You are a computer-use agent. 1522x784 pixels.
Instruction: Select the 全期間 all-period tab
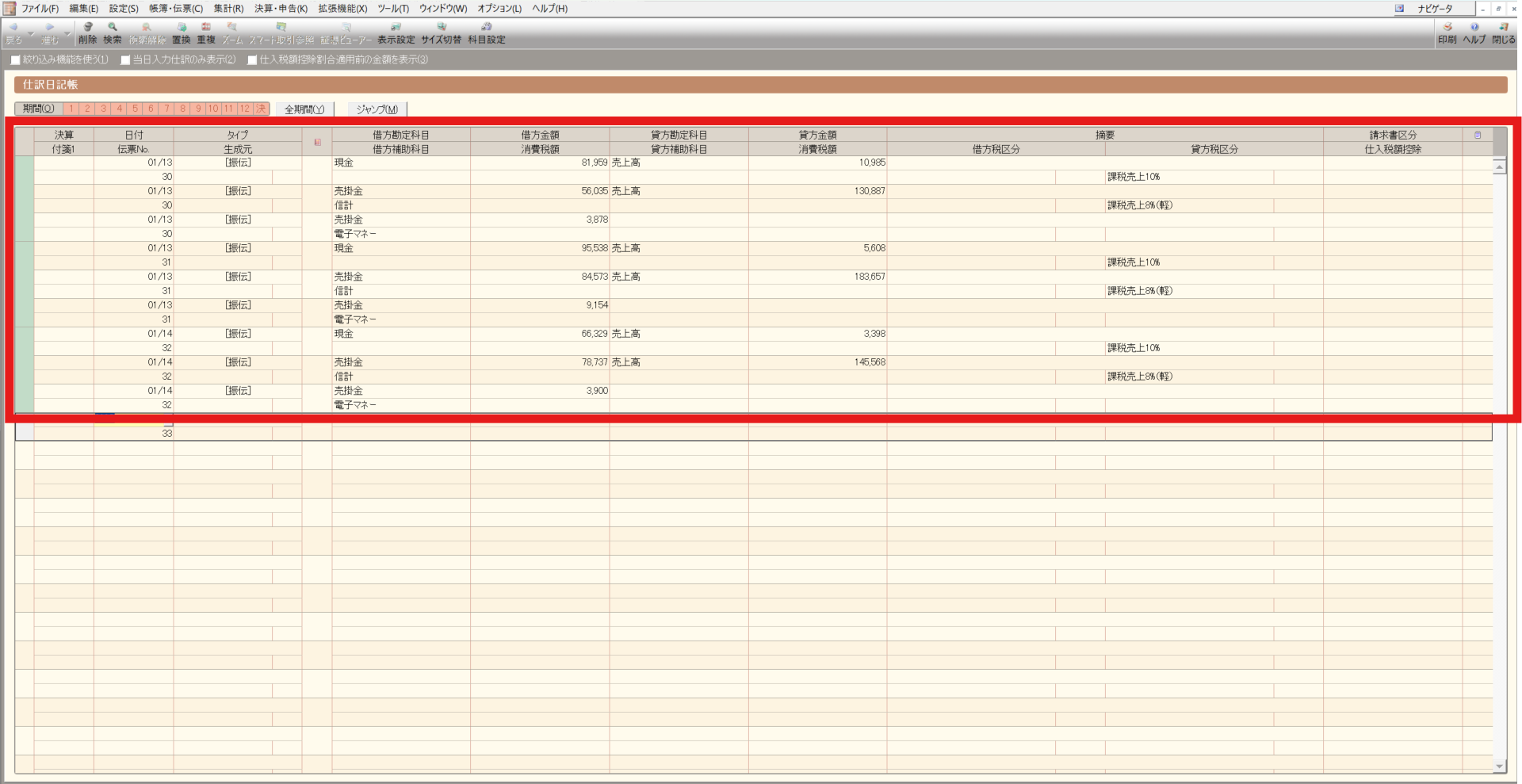(304, 109)
